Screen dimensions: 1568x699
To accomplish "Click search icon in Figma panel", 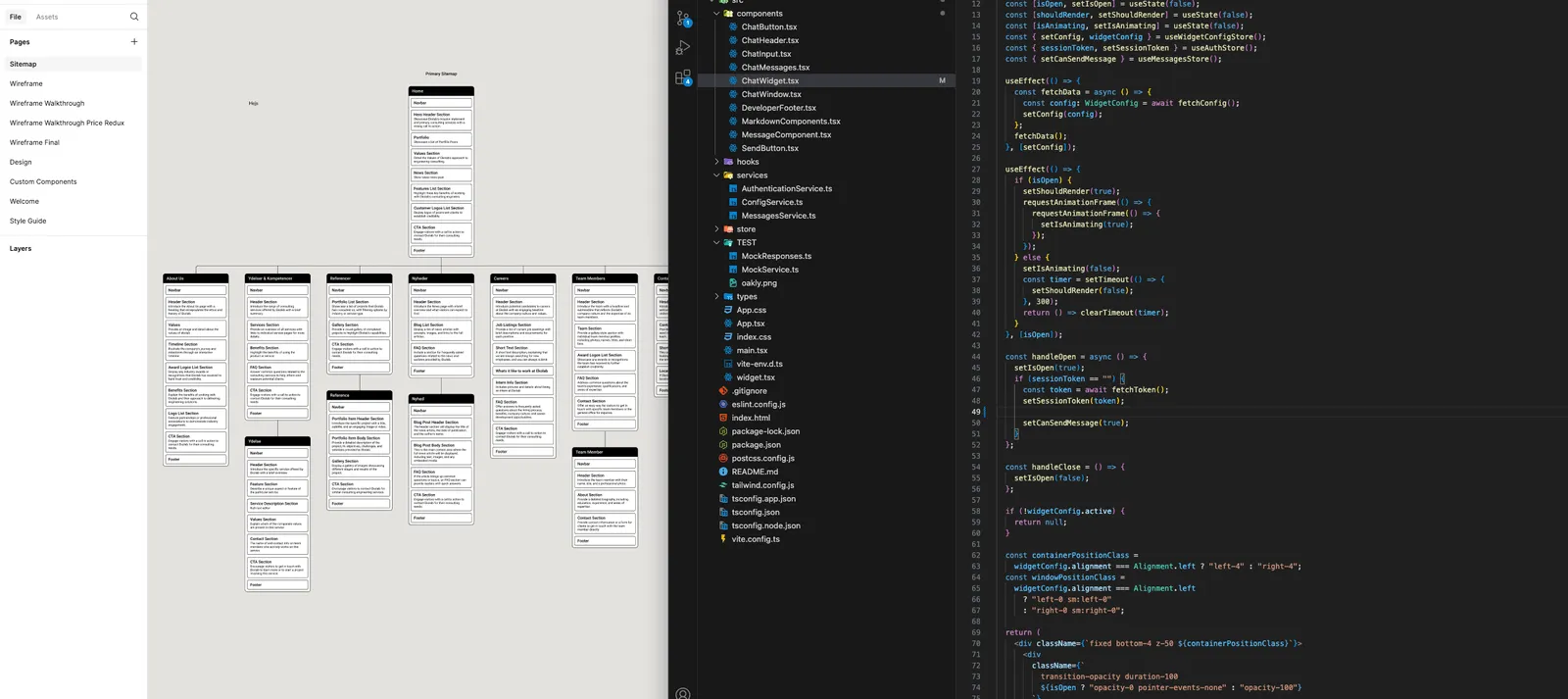I will coord(134,17).
